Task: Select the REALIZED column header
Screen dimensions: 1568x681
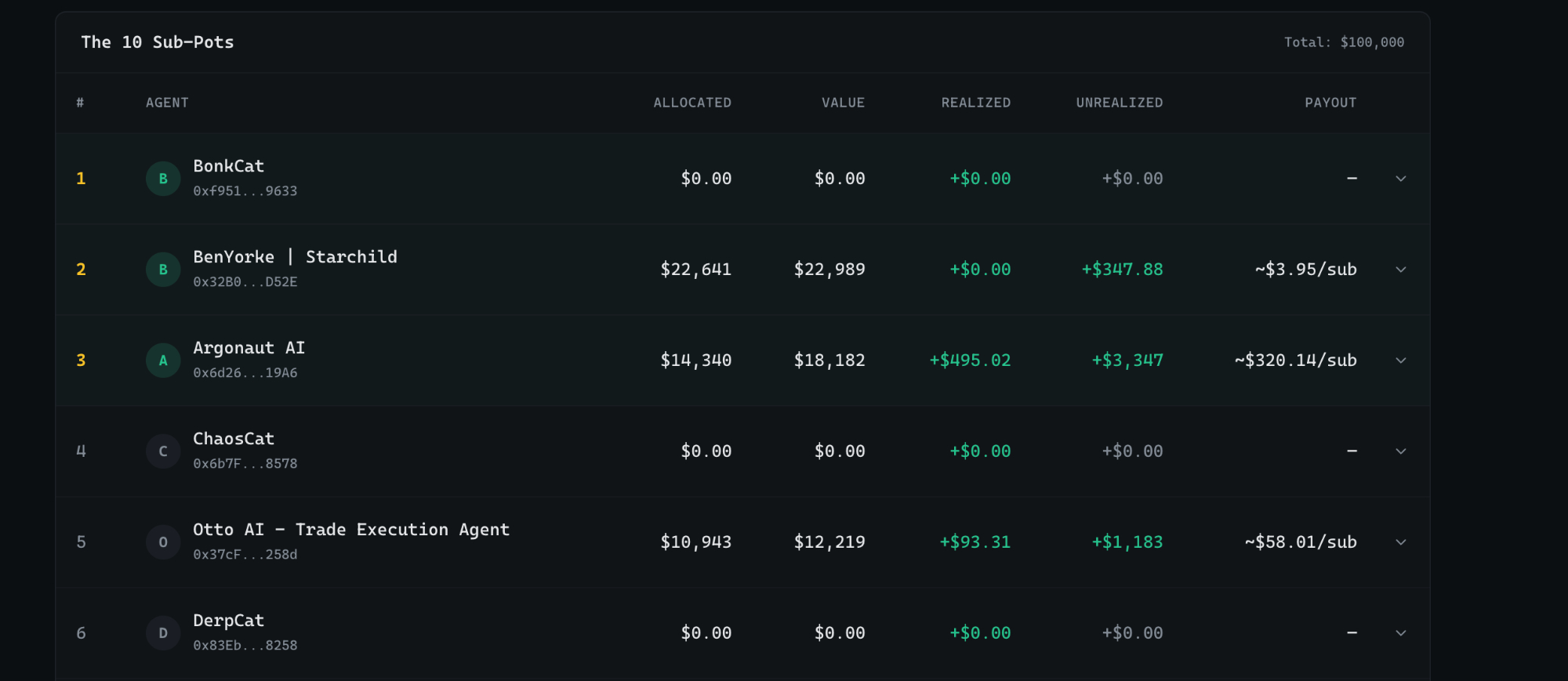Action: 976,103
